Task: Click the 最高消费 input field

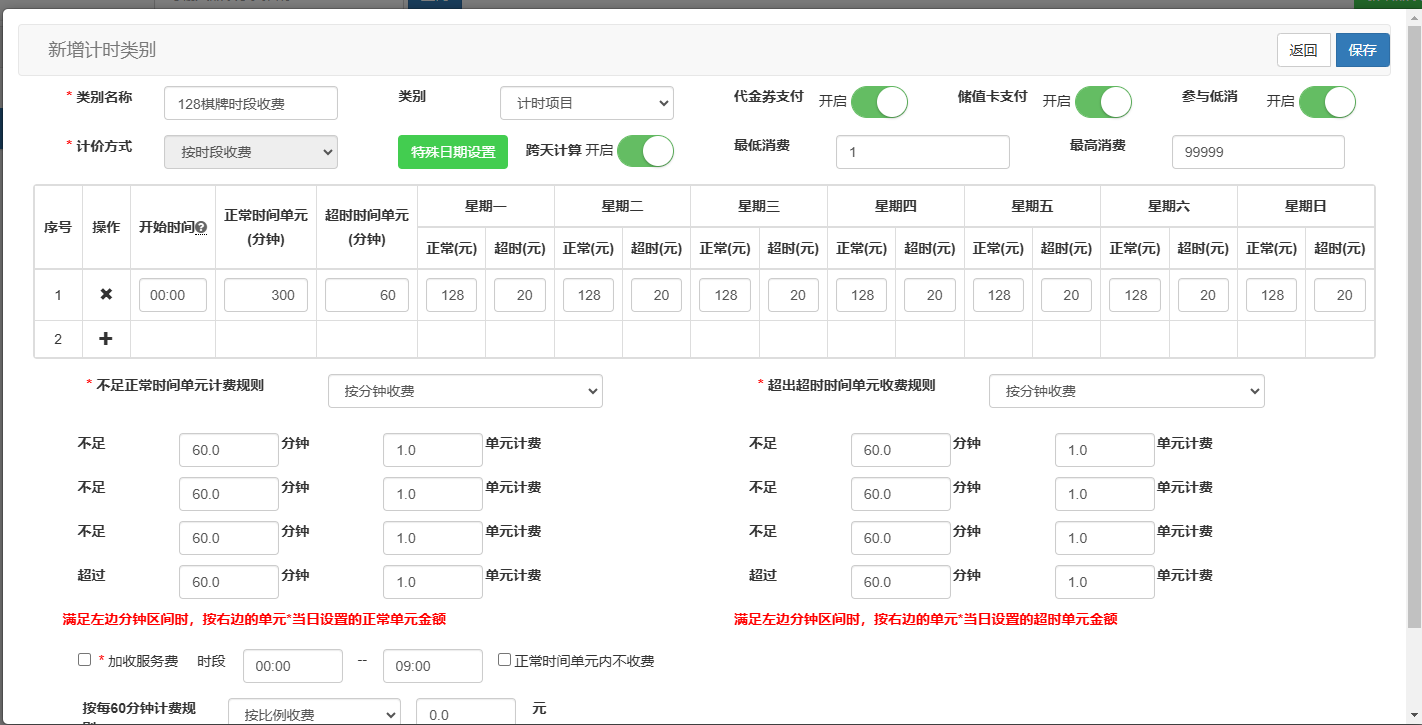Action: (x=1257, y=152)
